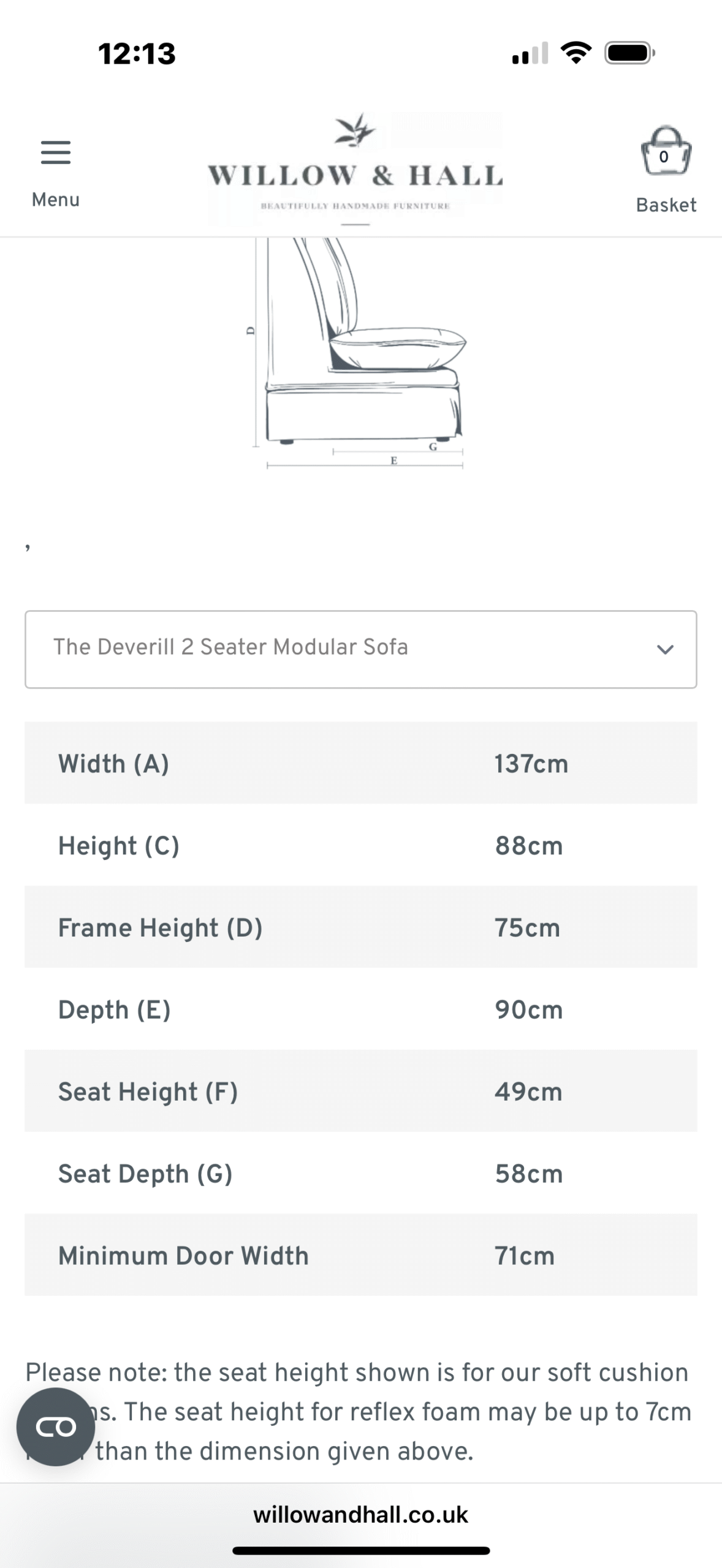
Task: Tap the 12:13 clock in status bar
Action: click(137, 53)
